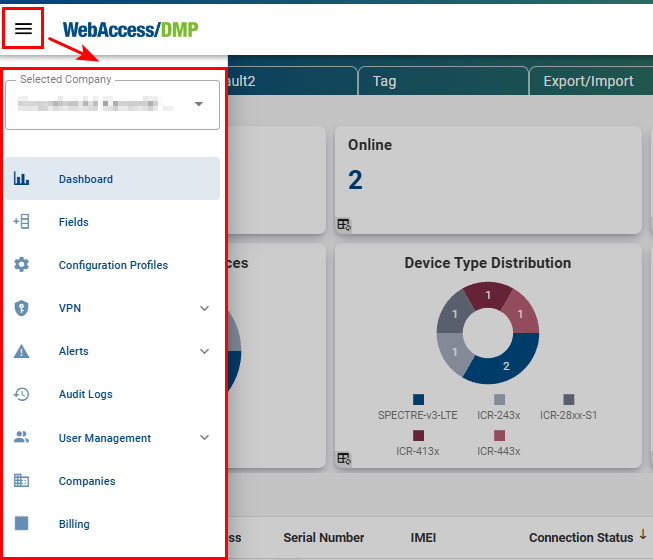Sort by Connection Status column header
Screen dimensions: 653x560
581,538
